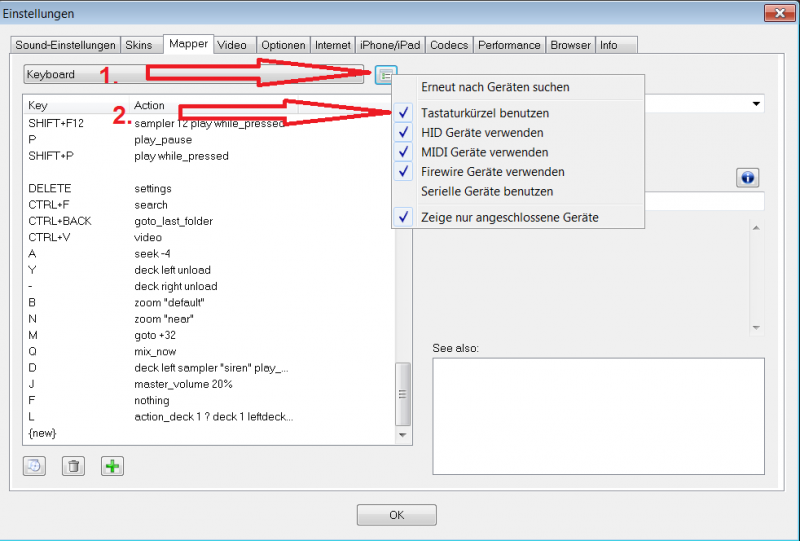The image size is (800, 541).
Task: Switch to the Codecs tab
Action: pos(449,45)
